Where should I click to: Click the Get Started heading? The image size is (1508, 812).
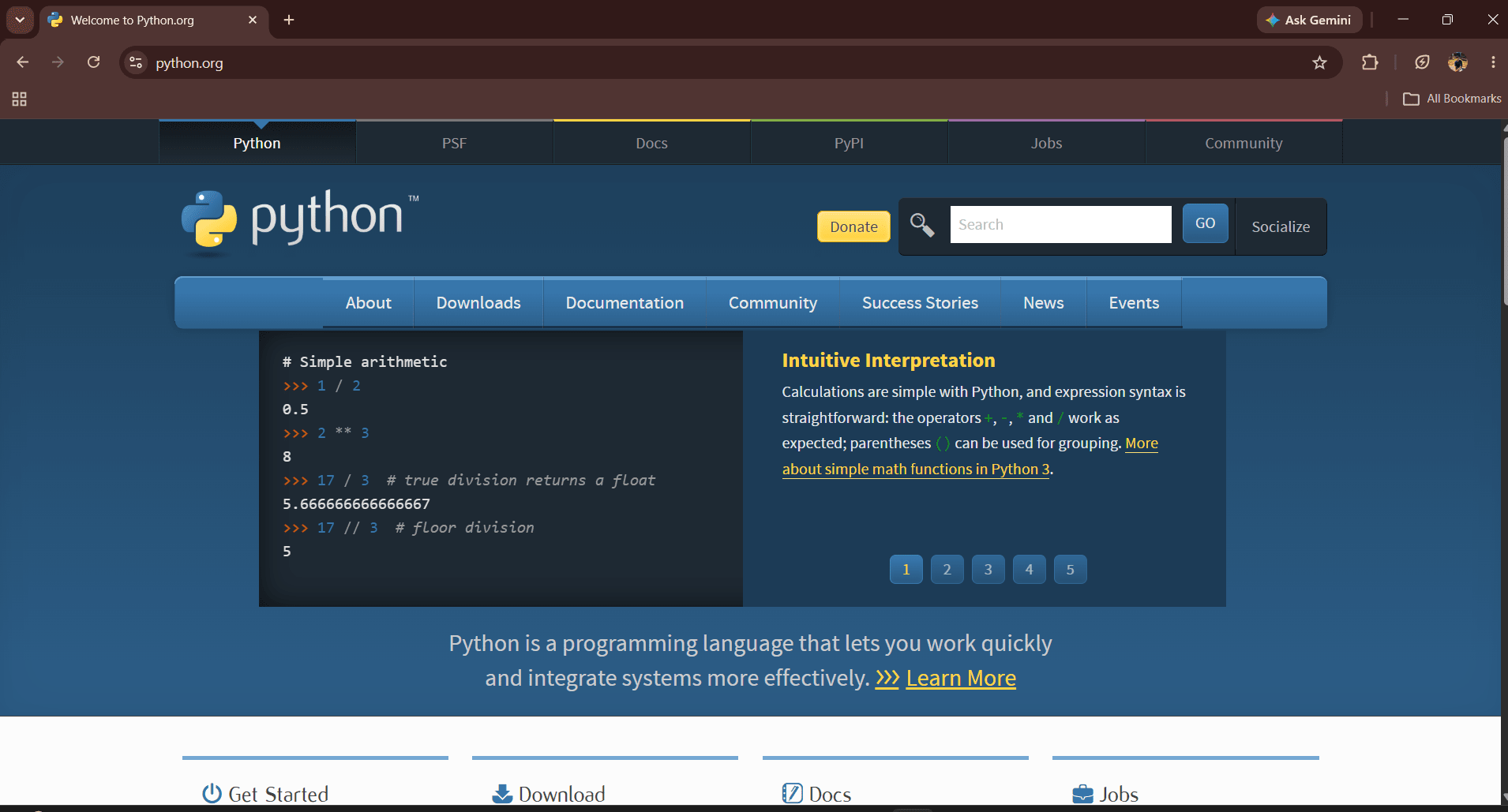point(278,794)
